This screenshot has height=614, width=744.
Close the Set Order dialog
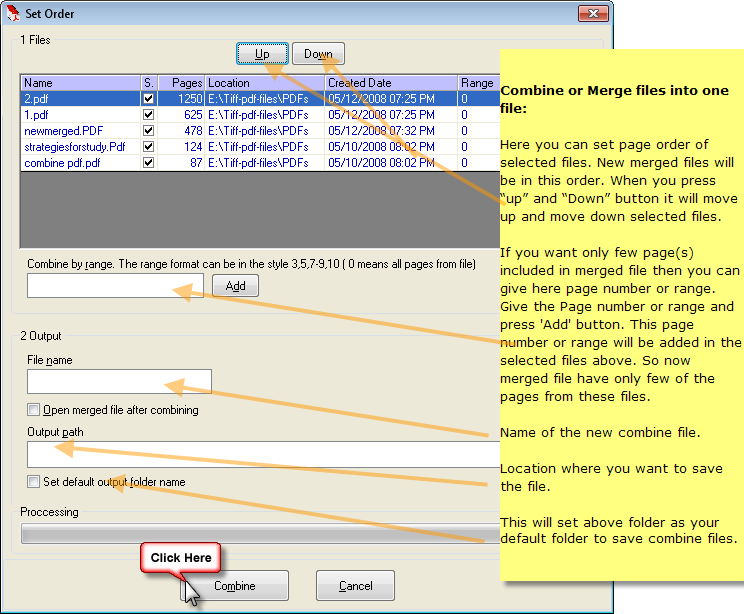tap(593, 13)
